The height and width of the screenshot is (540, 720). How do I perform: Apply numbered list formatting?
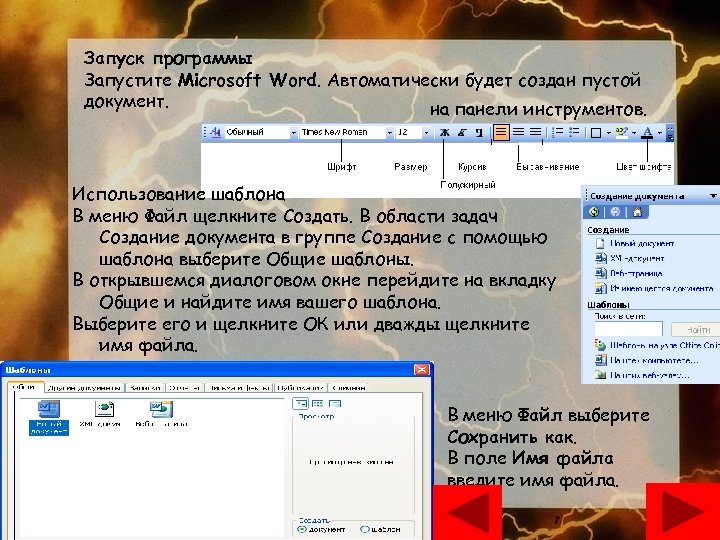pos(557,132)
